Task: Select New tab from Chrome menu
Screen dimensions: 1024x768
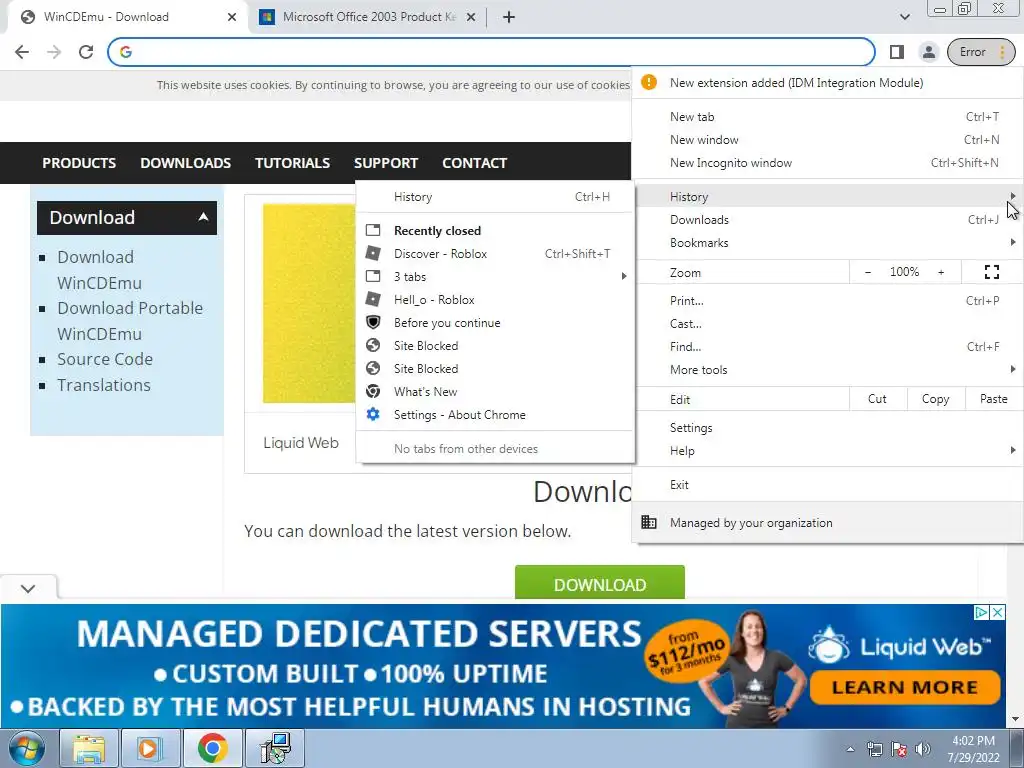Action: point(827,117)
